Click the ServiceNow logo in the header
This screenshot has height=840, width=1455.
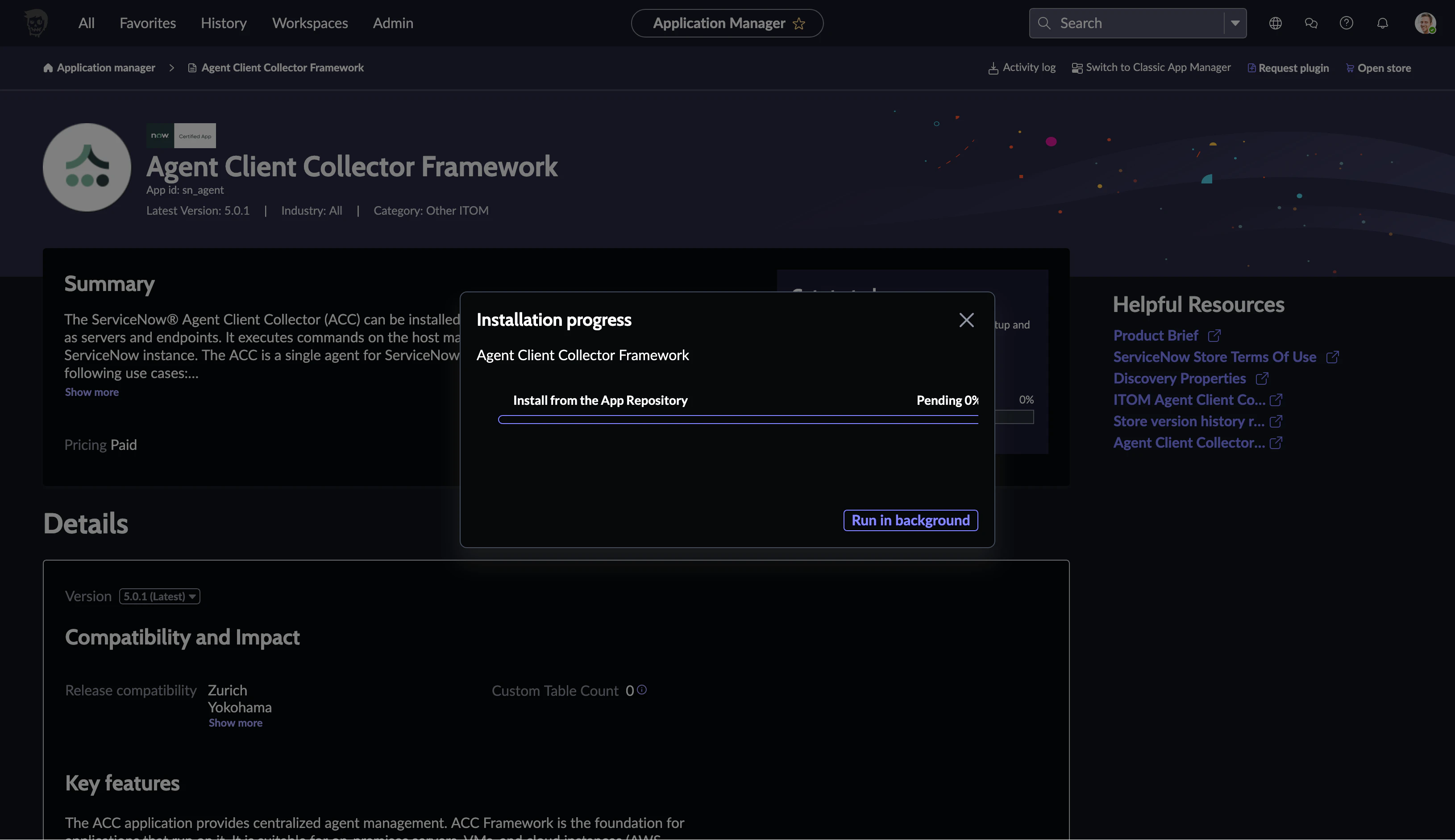pyautogui.click(x=36, y=23)
